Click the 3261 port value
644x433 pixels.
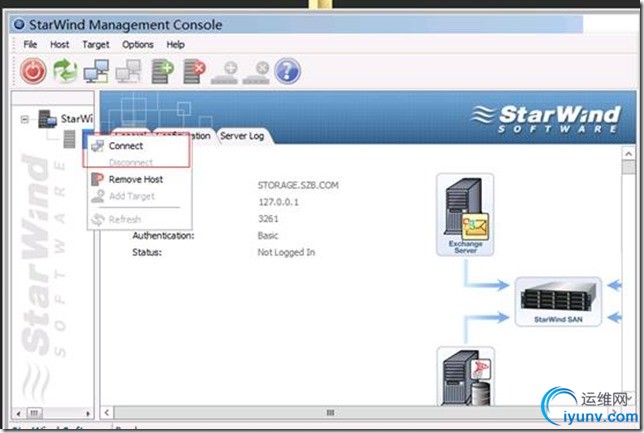268,219
